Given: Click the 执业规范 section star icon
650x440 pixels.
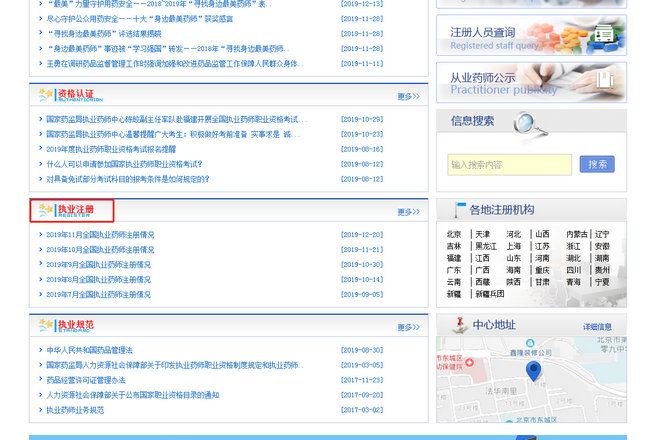Looking at the screenshot, I should point(45,326).
